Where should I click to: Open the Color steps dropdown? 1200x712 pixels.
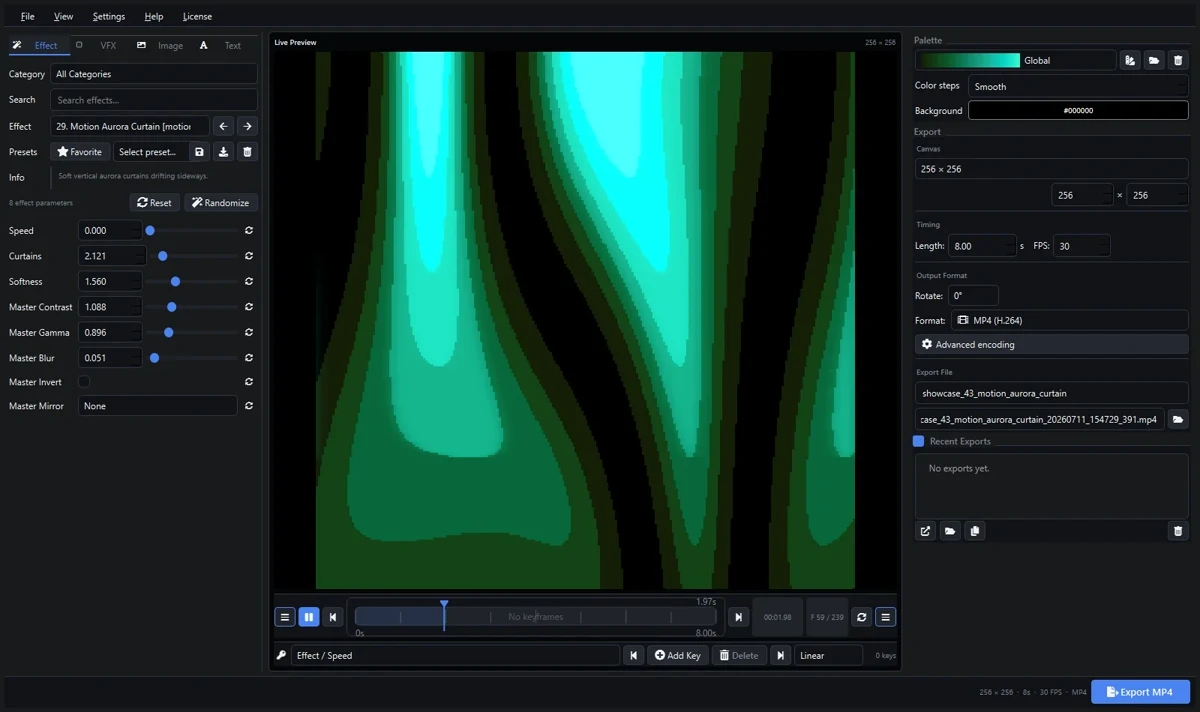(1078, 86)
